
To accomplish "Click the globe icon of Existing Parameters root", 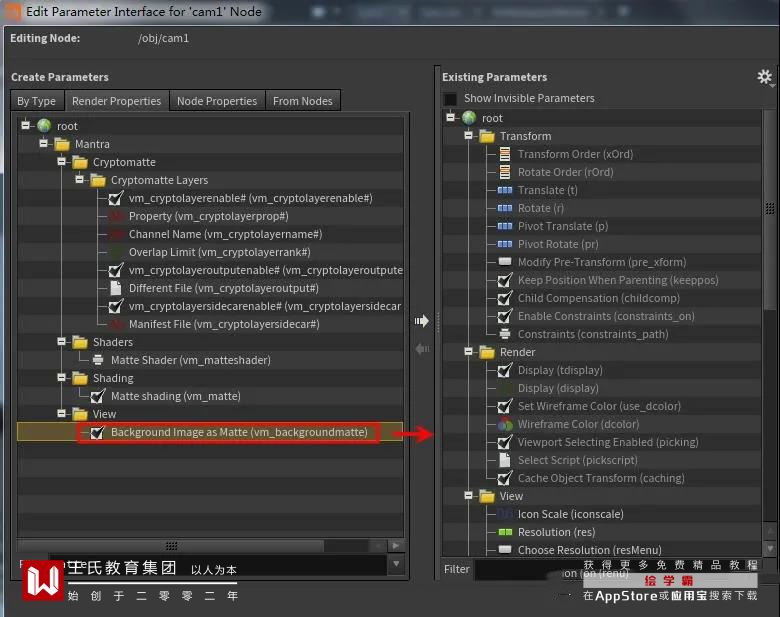I will (469, 118).
